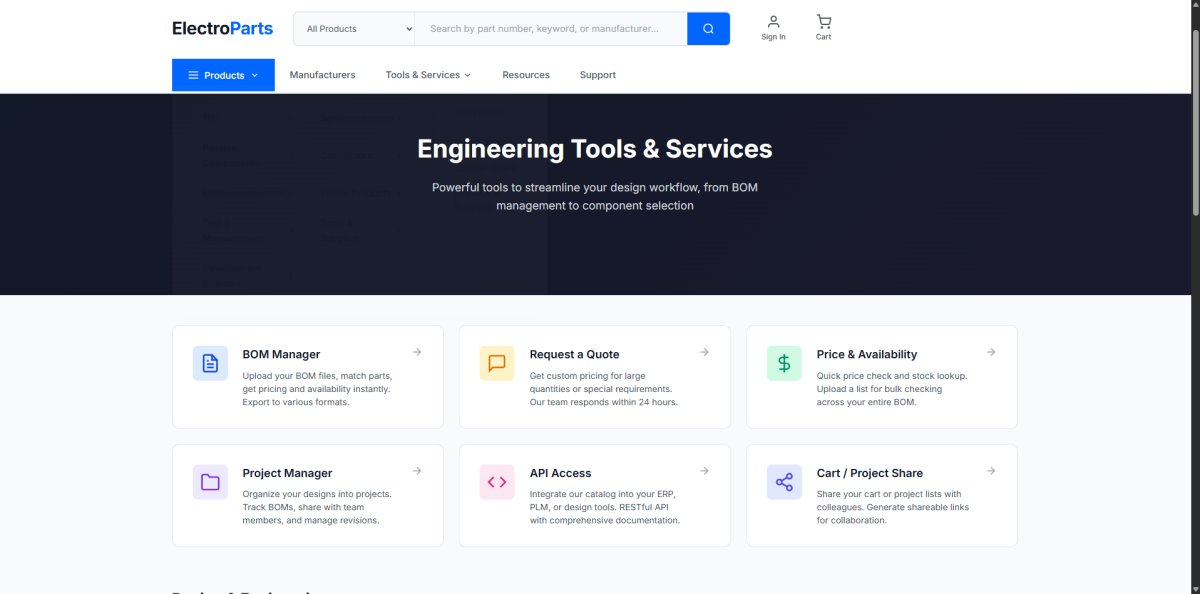Select the API Access code brackets icon

tap(497, 482)
